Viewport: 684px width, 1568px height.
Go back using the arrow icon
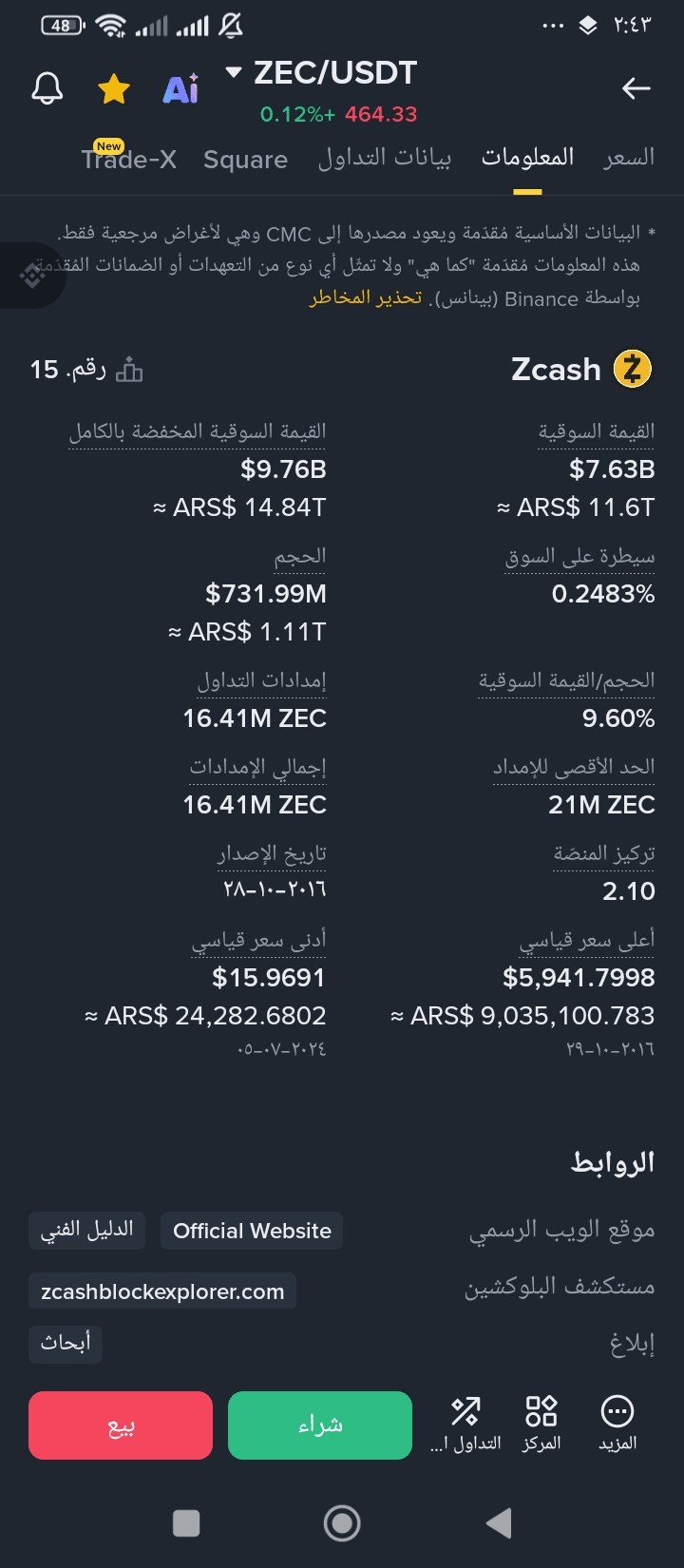point(636,89)
